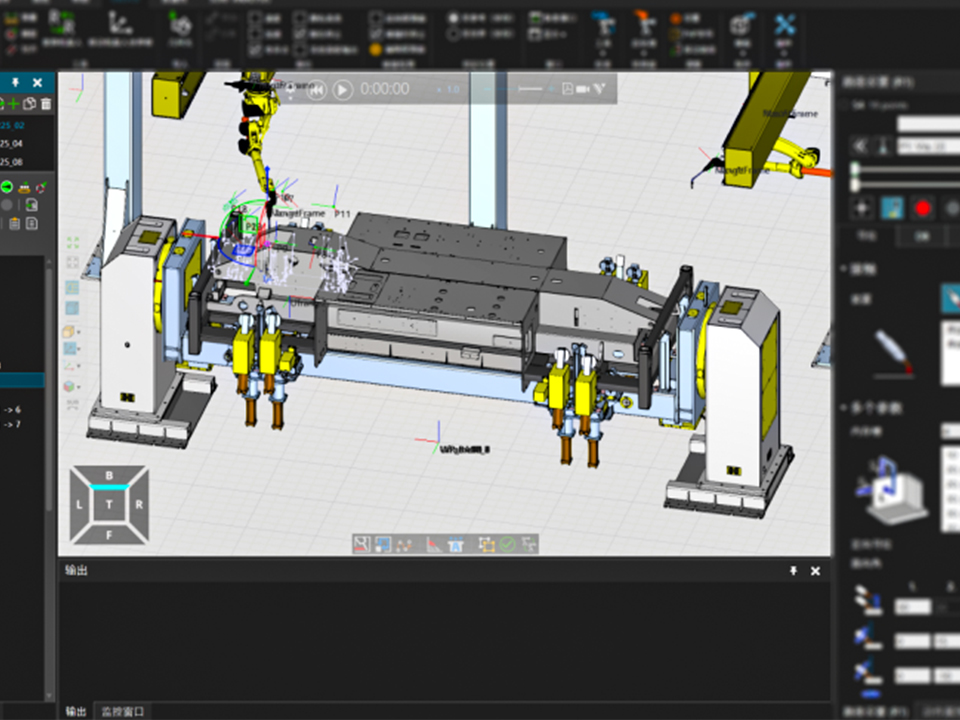The image size is (960, 720).
Task: Pin the 输出 output panel
Action: click(x=793, y=571)
